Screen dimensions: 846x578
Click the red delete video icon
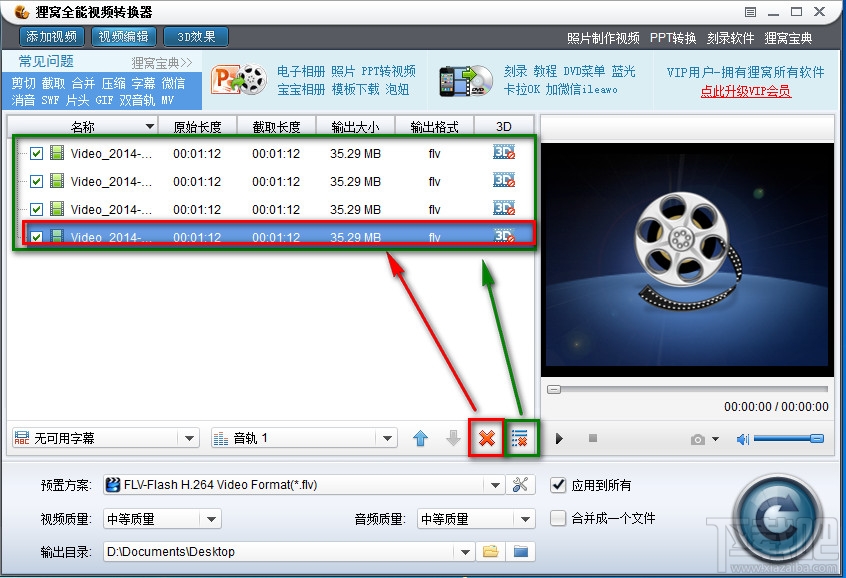pos(486,438)
